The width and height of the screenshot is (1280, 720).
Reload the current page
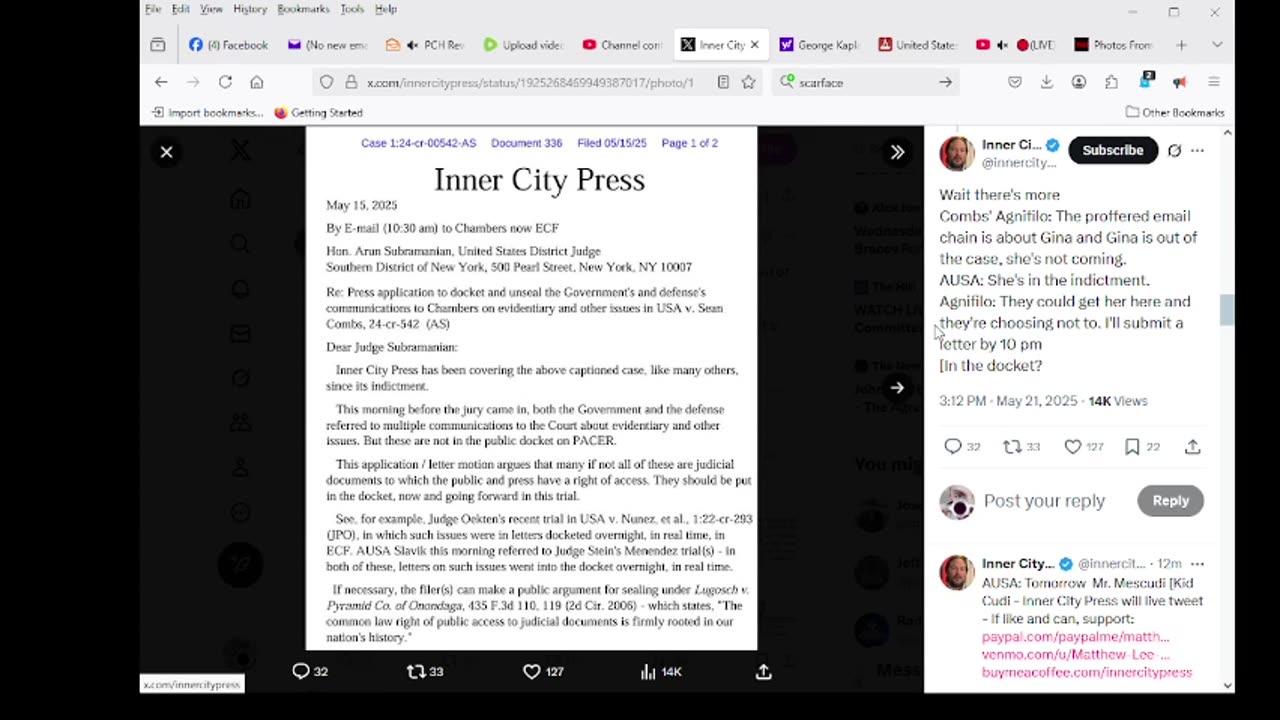click(x=225, y=82)
